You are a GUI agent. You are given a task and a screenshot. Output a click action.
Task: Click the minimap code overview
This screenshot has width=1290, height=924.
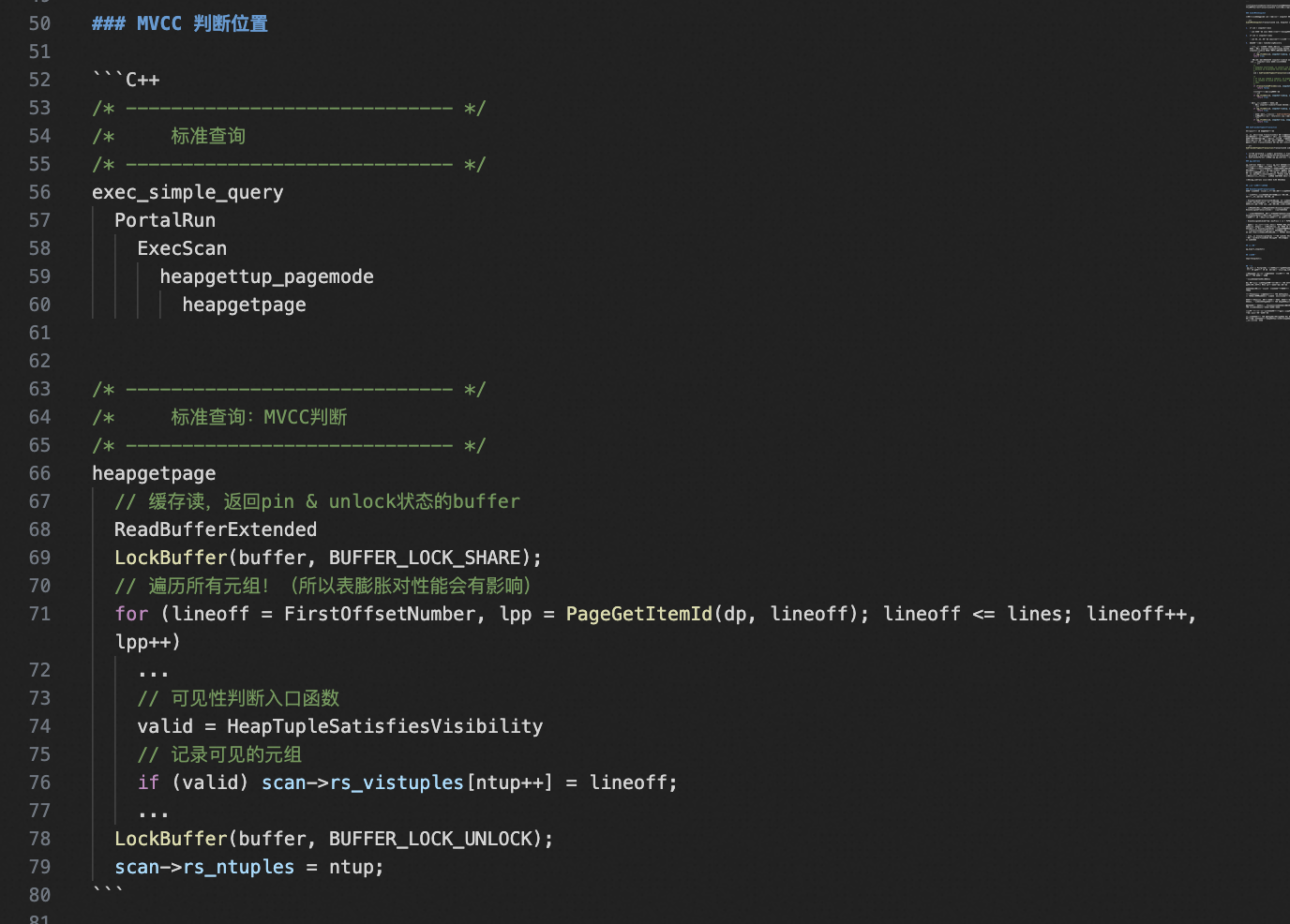tap(1267, 162)
